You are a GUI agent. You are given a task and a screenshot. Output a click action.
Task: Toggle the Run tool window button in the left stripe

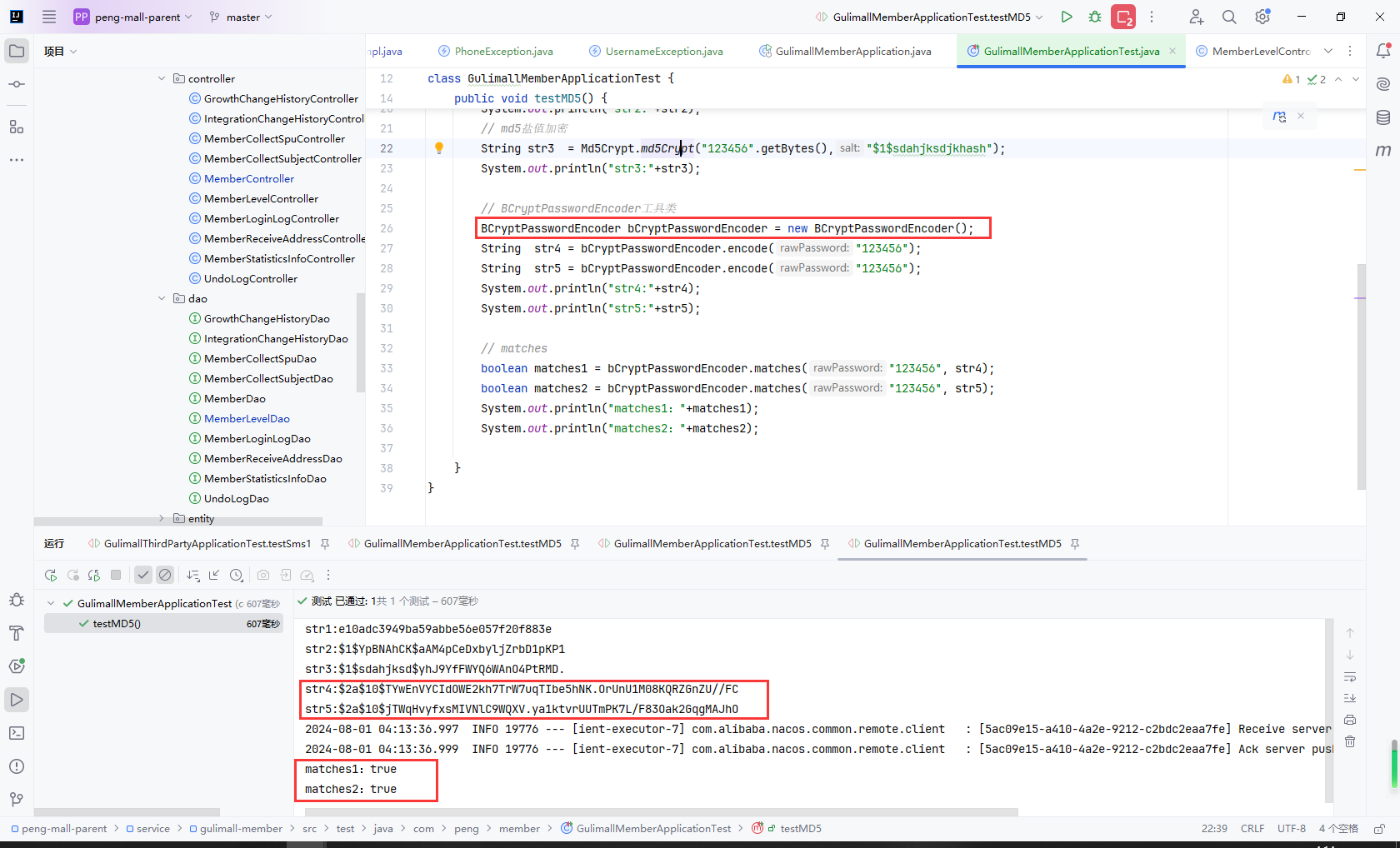click(x=17, y=700)
